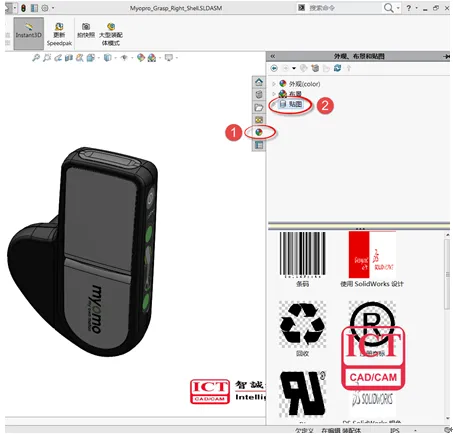Click the camera snapshot icon
The image size is (453, 434).
(86, 26)
